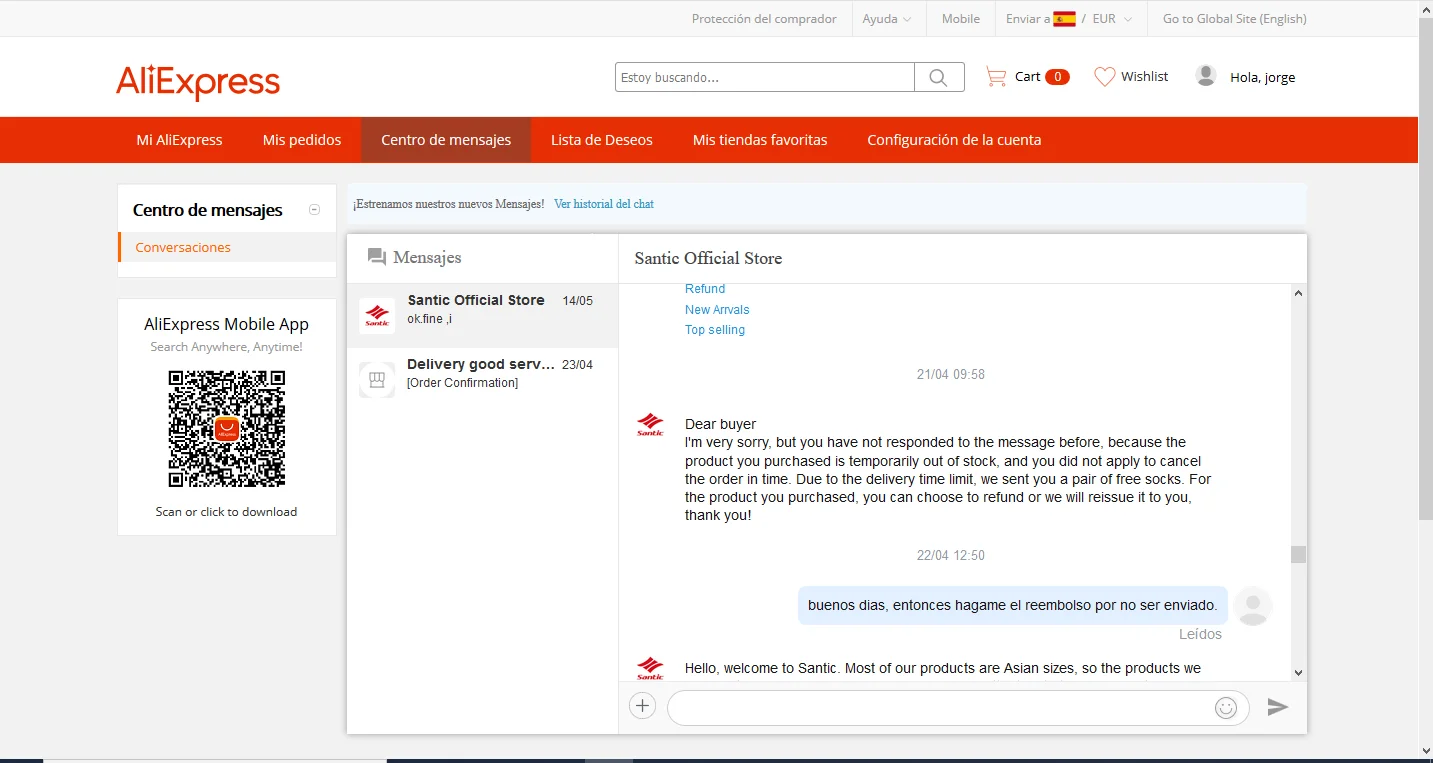The image size is (1433, 763).
Task: Open the Delivery good serv... conversation
Action: pos(482,380)
